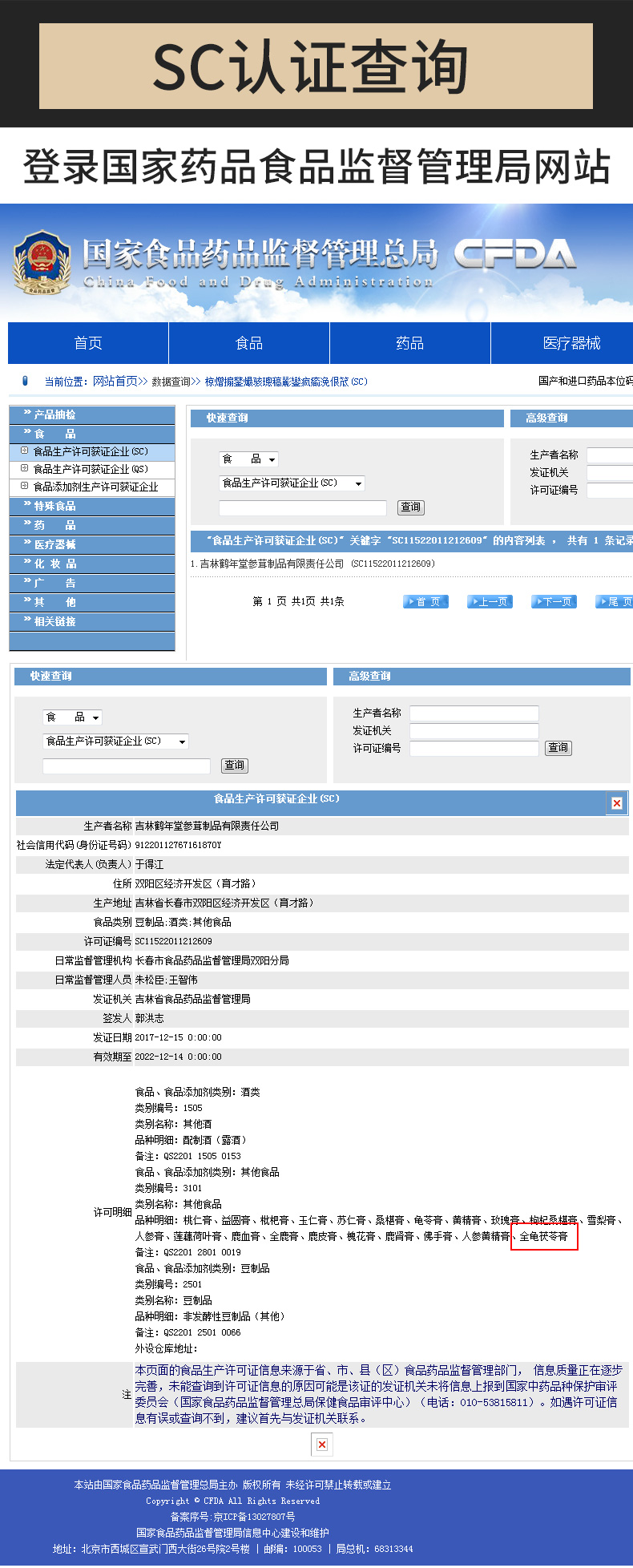Select 食品生产许可获证企业(QS) in sidebar
This screenshot has height=1568, width=633.
91,469
